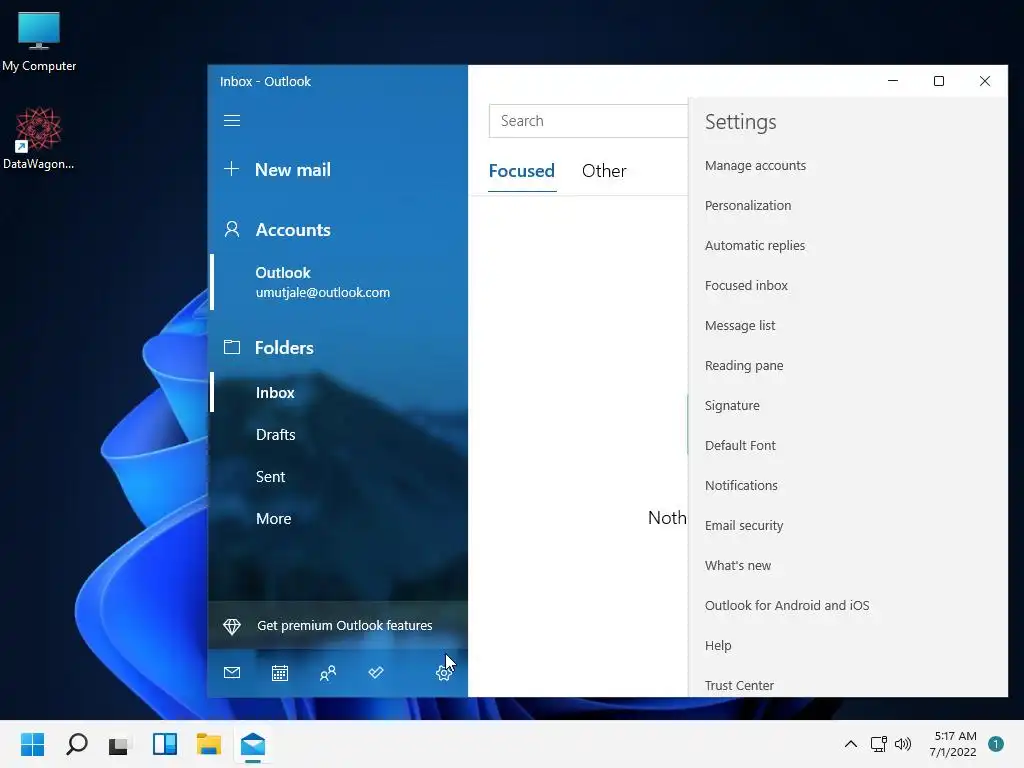Click the Folders heading
Image resolution: width=1024 pixels, height=768 pixels.
pyautogui.click(x=284, y=347)
